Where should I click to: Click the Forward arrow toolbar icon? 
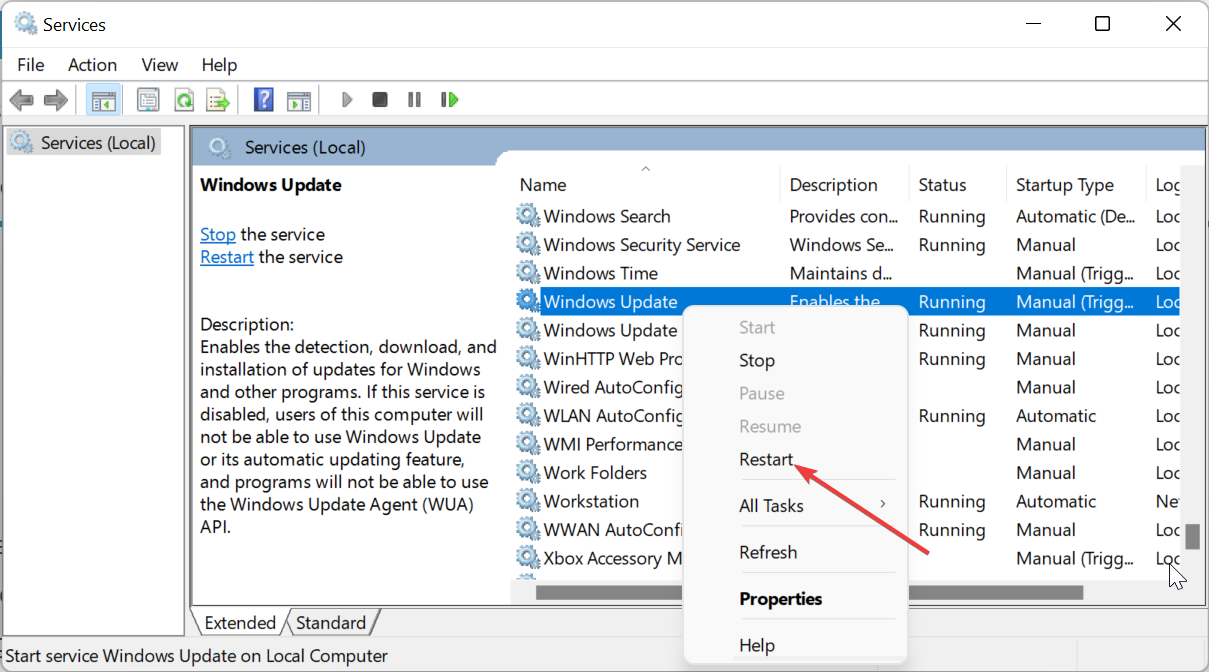(x=56, y=100)
